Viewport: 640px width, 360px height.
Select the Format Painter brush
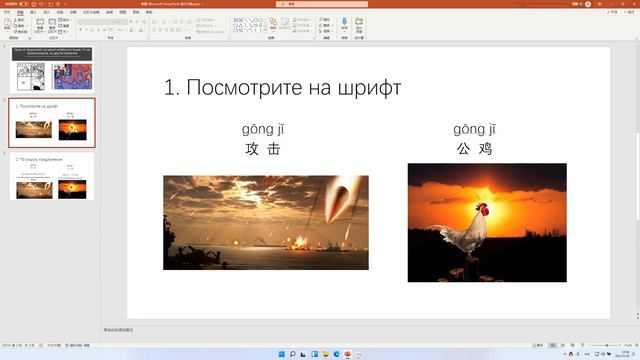(x=15, y=31)
